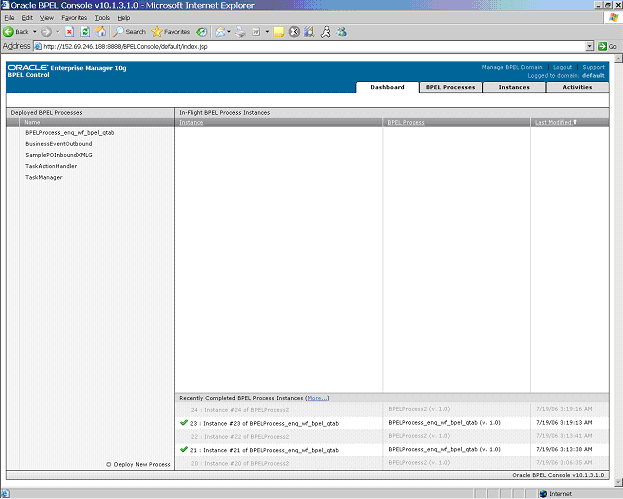
Task: Click the AIM running-man icon
Action: tap(325, 32)
